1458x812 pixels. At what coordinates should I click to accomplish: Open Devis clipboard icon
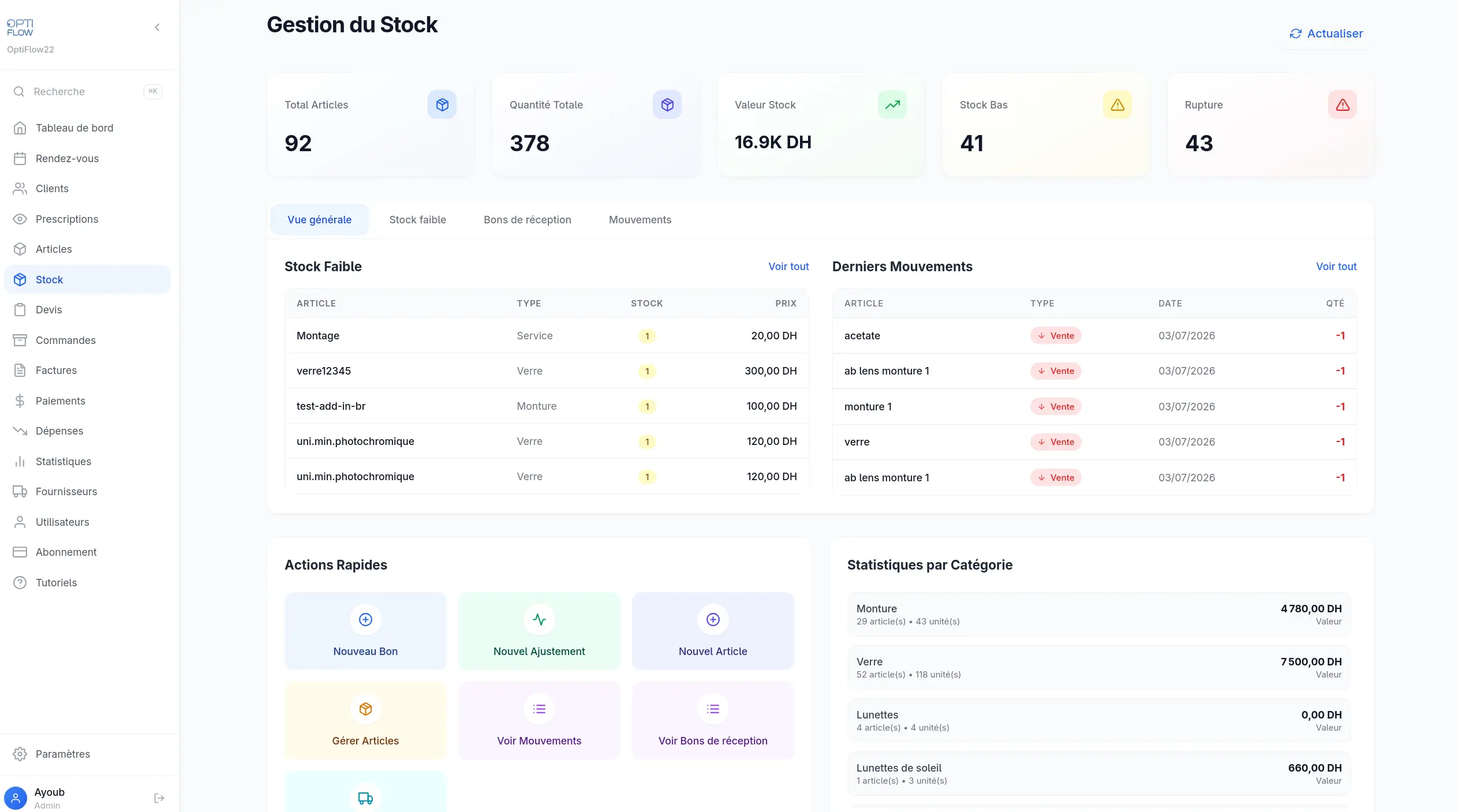pos(20,310)
